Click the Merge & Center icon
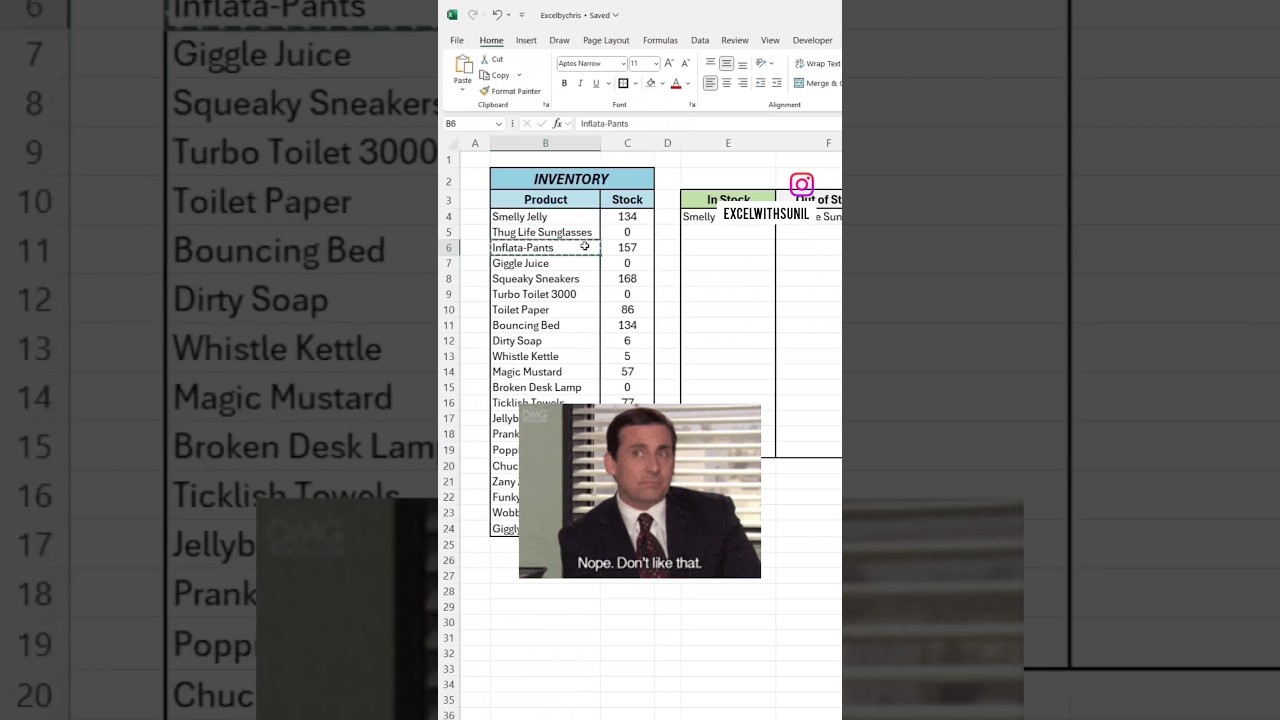The image size is (1280, 720). (799, 83)
